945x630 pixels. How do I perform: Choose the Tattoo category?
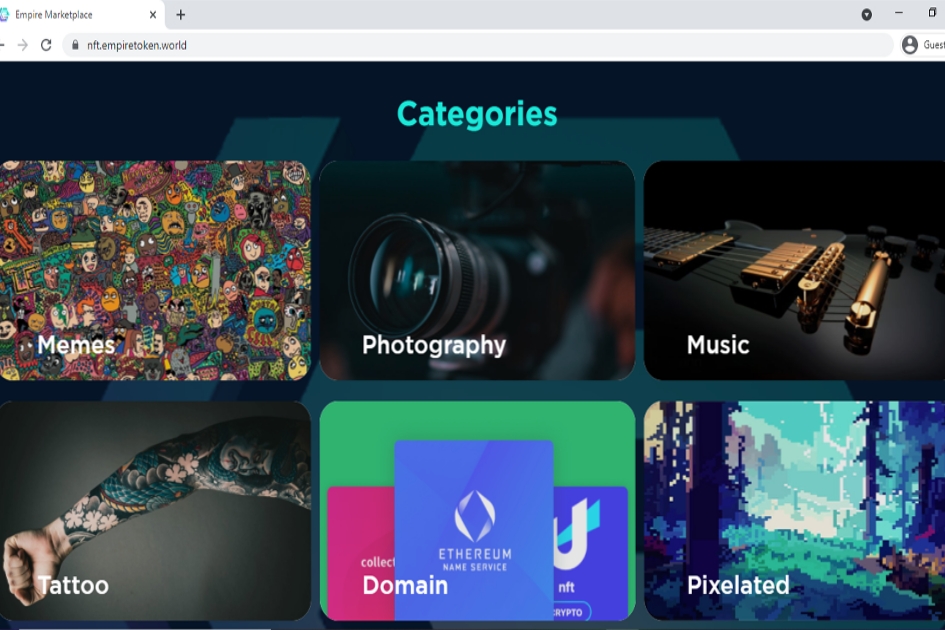click(154, 510)
